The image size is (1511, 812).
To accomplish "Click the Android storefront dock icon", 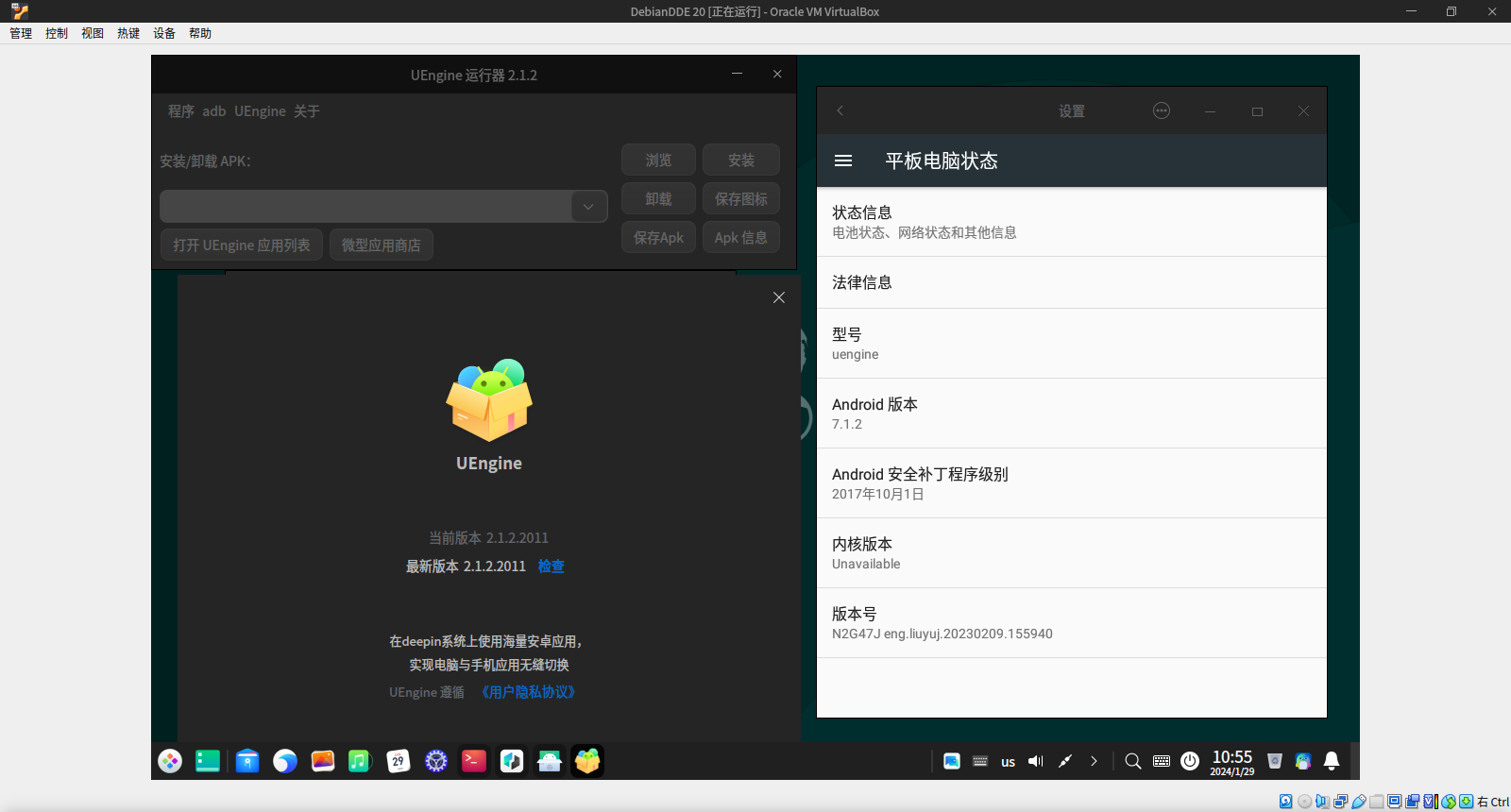I will tap(550, 761).
